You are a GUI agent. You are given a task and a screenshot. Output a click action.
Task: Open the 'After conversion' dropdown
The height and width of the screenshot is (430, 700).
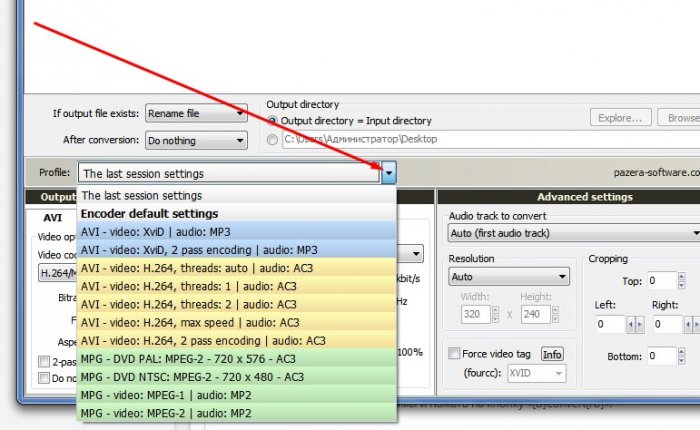click(196, 140)
